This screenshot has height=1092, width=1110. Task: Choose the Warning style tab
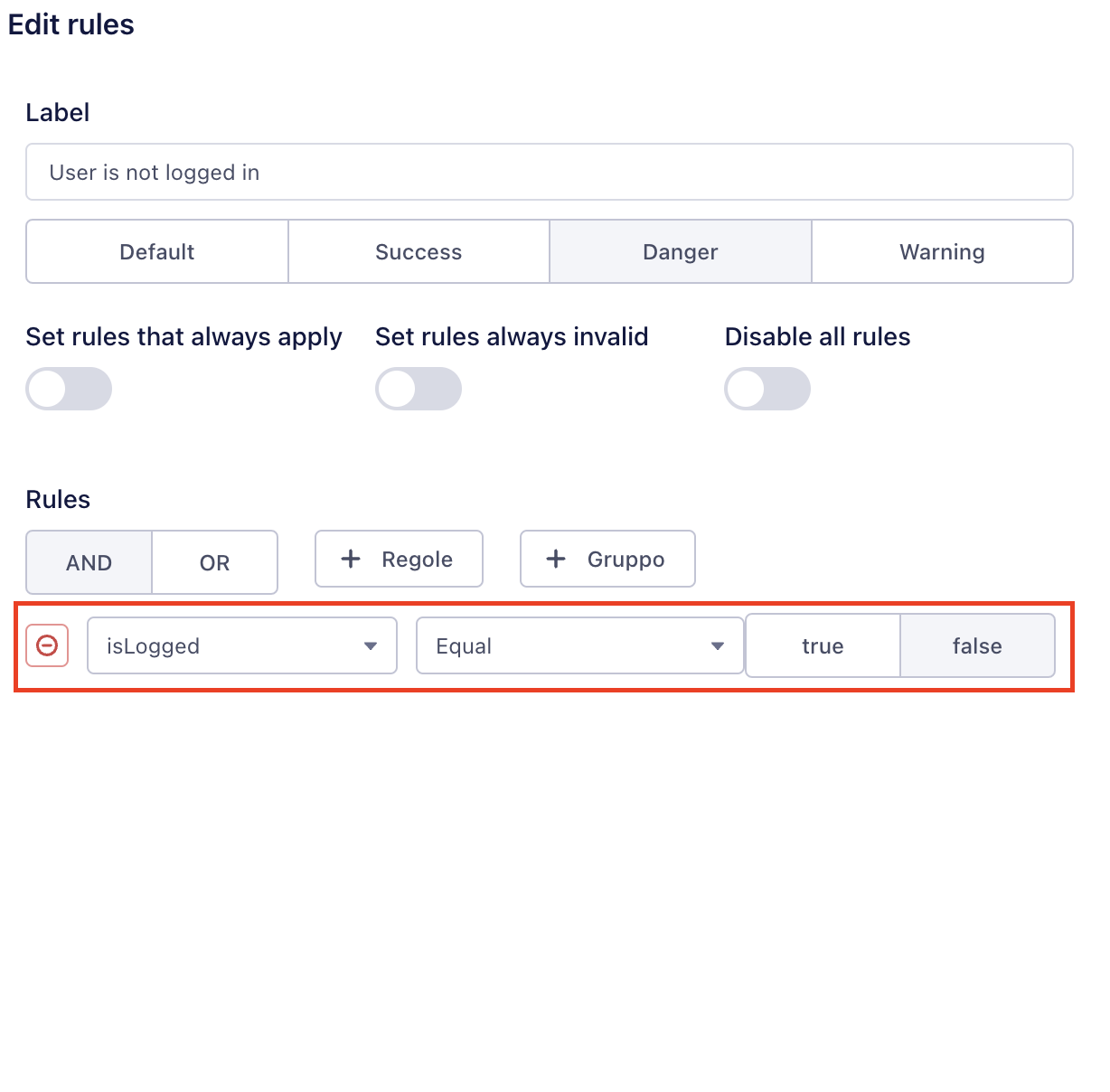click(x=942, y=251)
